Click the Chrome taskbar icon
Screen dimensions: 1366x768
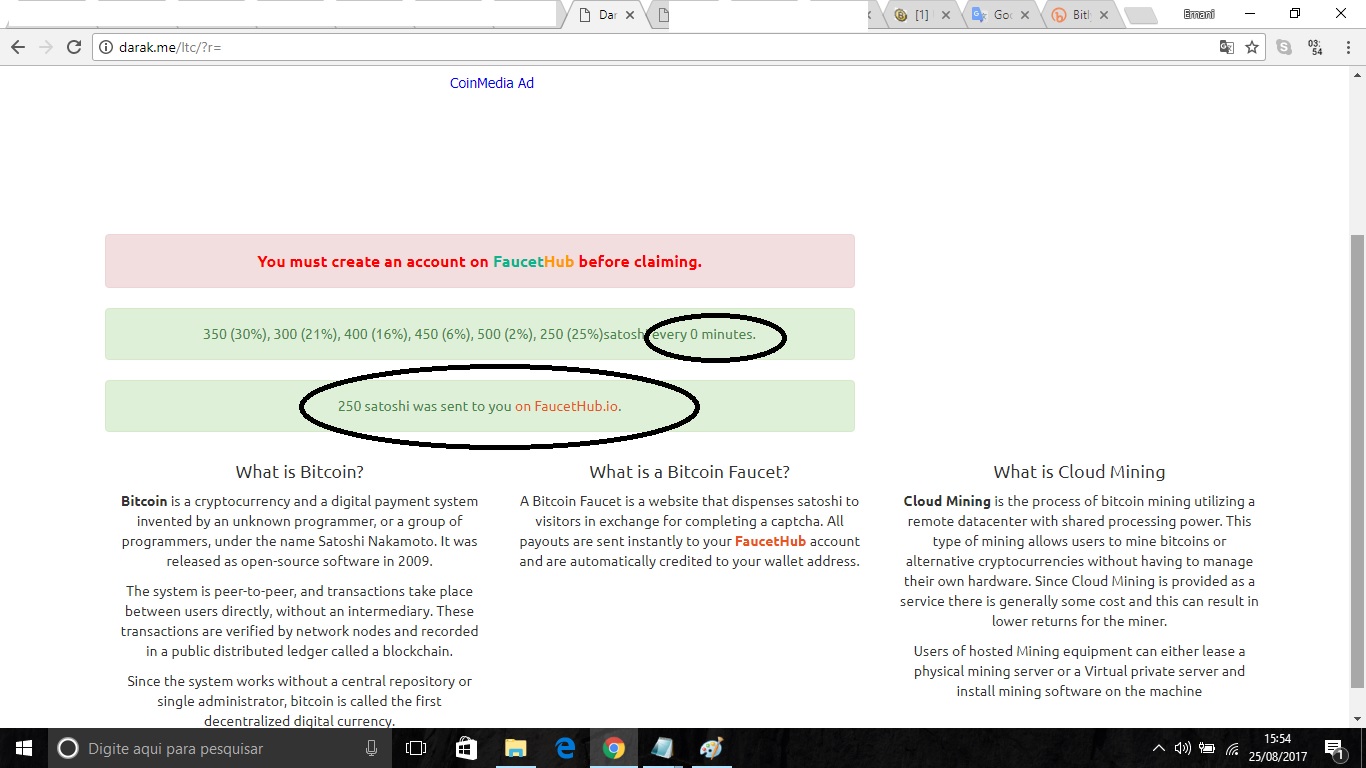coord(613,748)
